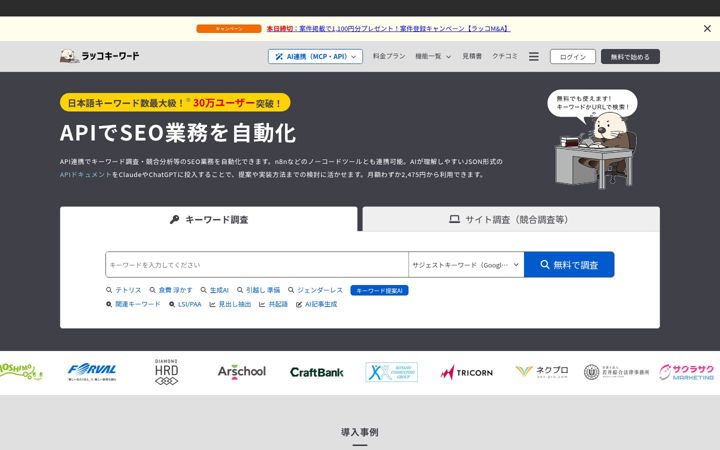Click the APIでSEO業務を自動化 headline
The height and width of the screenshot is (450, 720).
point(178,133)
